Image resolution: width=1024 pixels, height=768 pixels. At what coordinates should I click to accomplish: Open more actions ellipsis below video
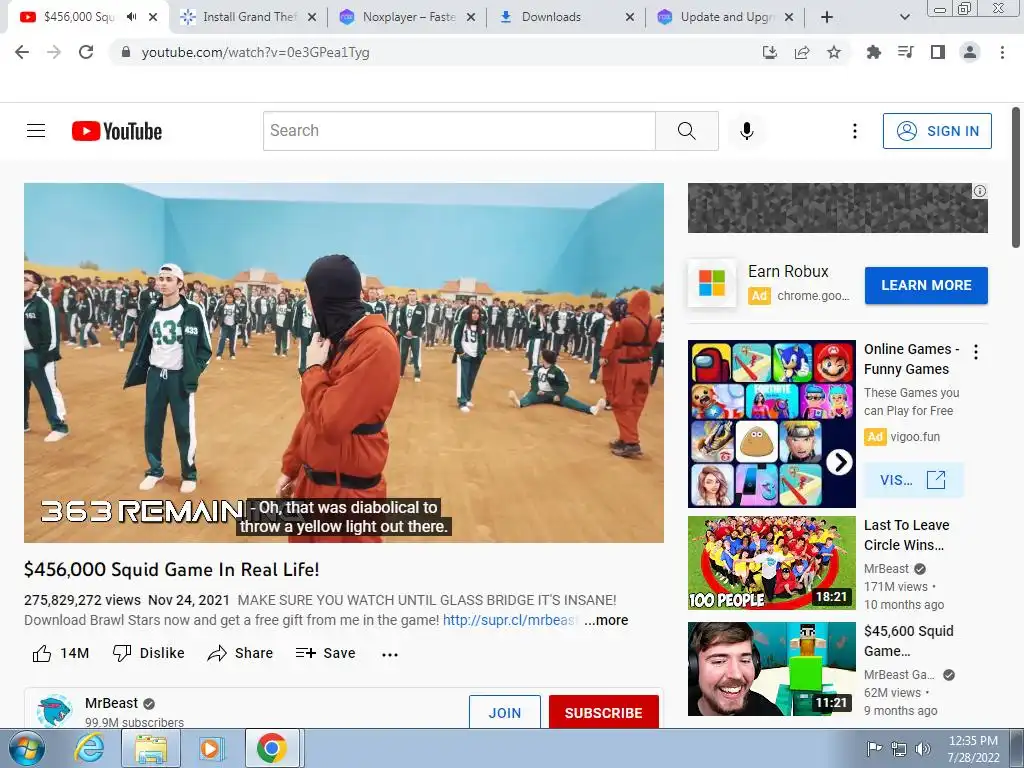tap(390, 654)
